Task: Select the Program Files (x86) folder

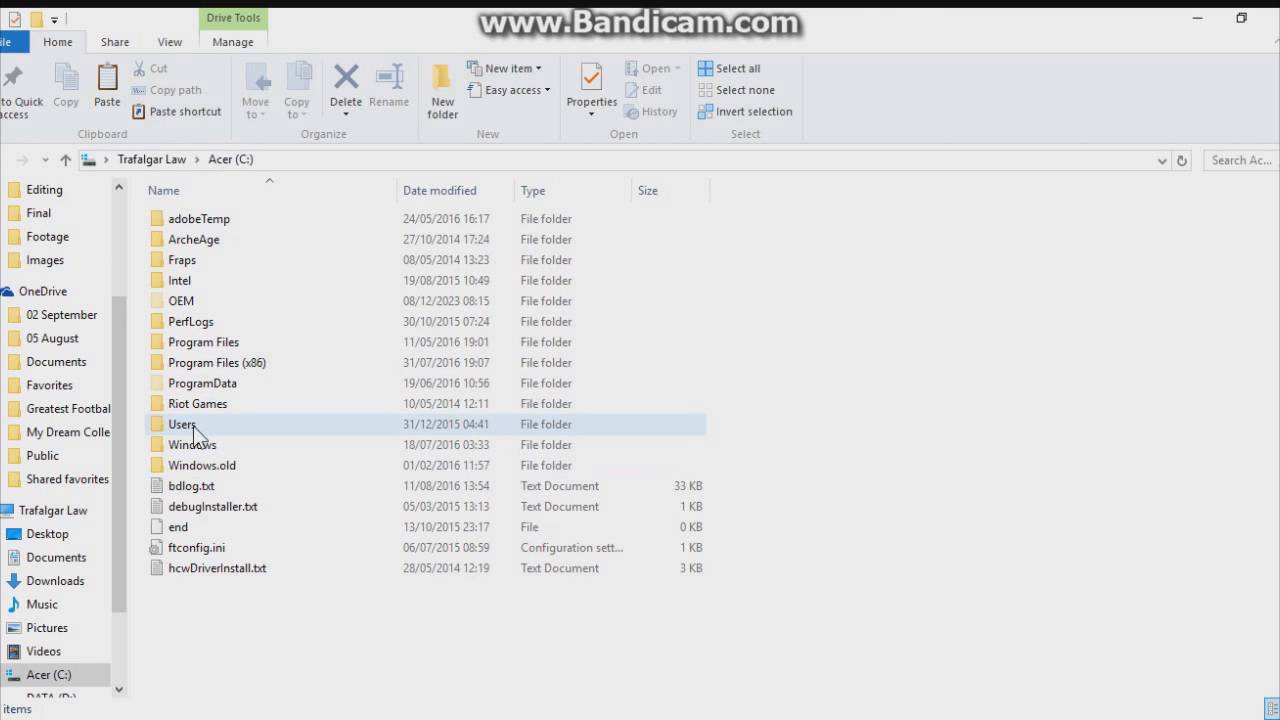Action: point(217,363)
